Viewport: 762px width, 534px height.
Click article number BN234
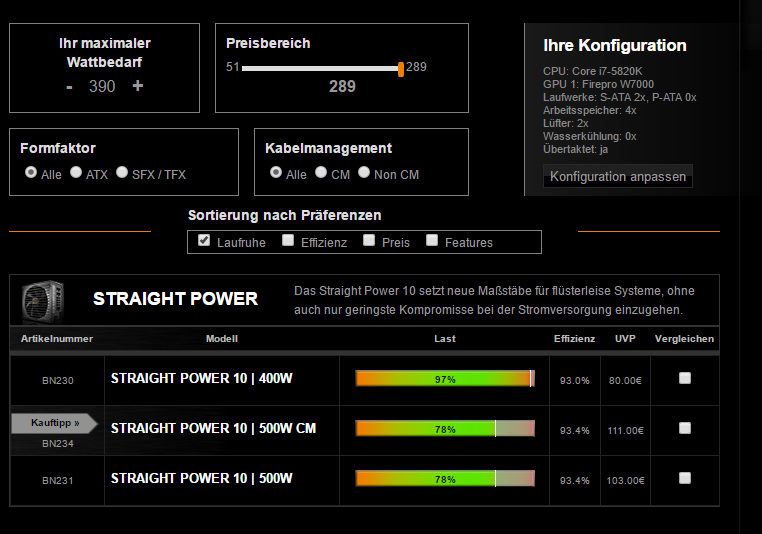(58, 444)
